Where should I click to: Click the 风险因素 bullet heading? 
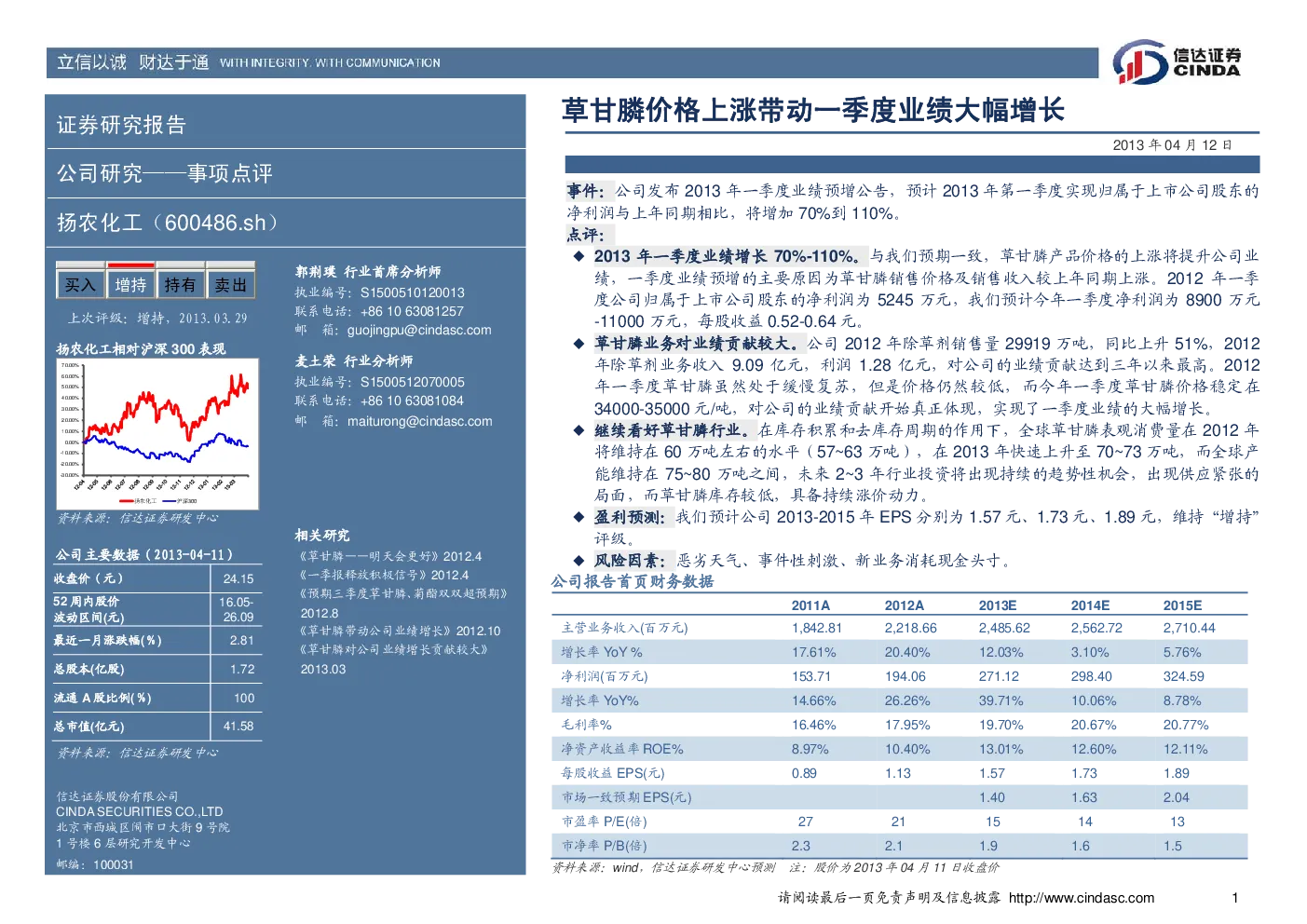631,561
